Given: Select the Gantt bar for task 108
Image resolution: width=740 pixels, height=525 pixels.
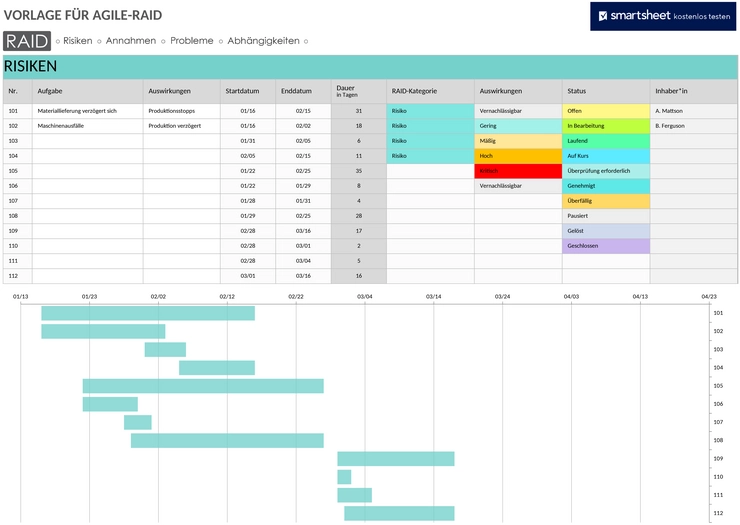Looking at the screenshot, I should pyautogui.click(x=227, y=440).
